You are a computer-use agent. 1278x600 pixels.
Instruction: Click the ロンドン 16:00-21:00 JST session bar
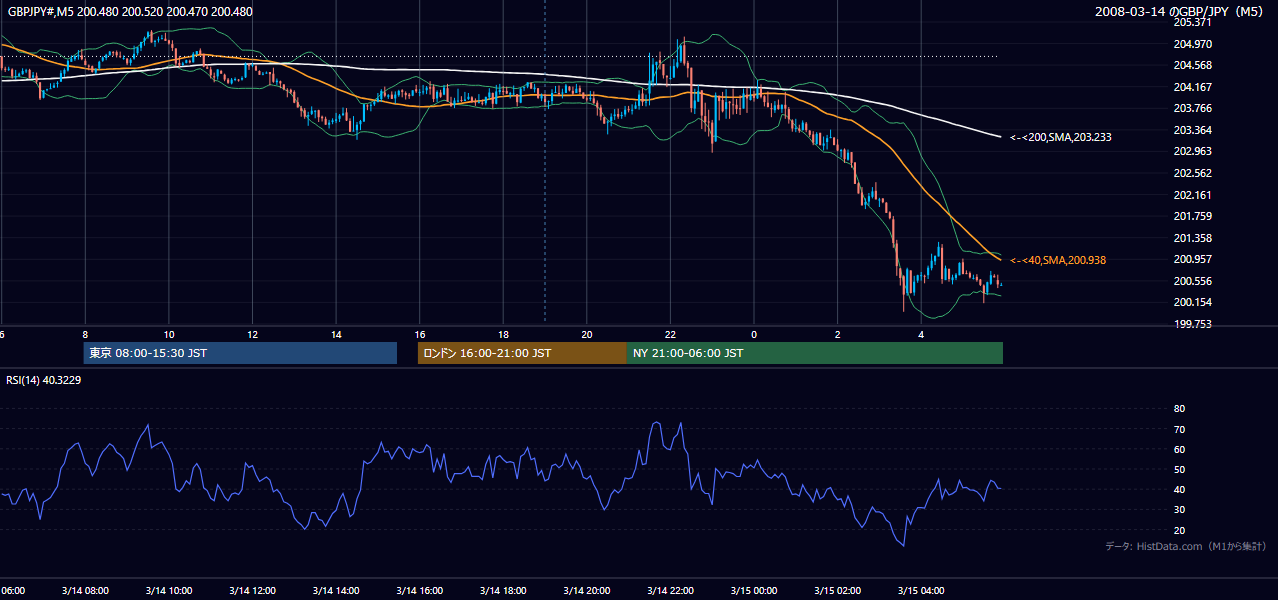(522, 353)
